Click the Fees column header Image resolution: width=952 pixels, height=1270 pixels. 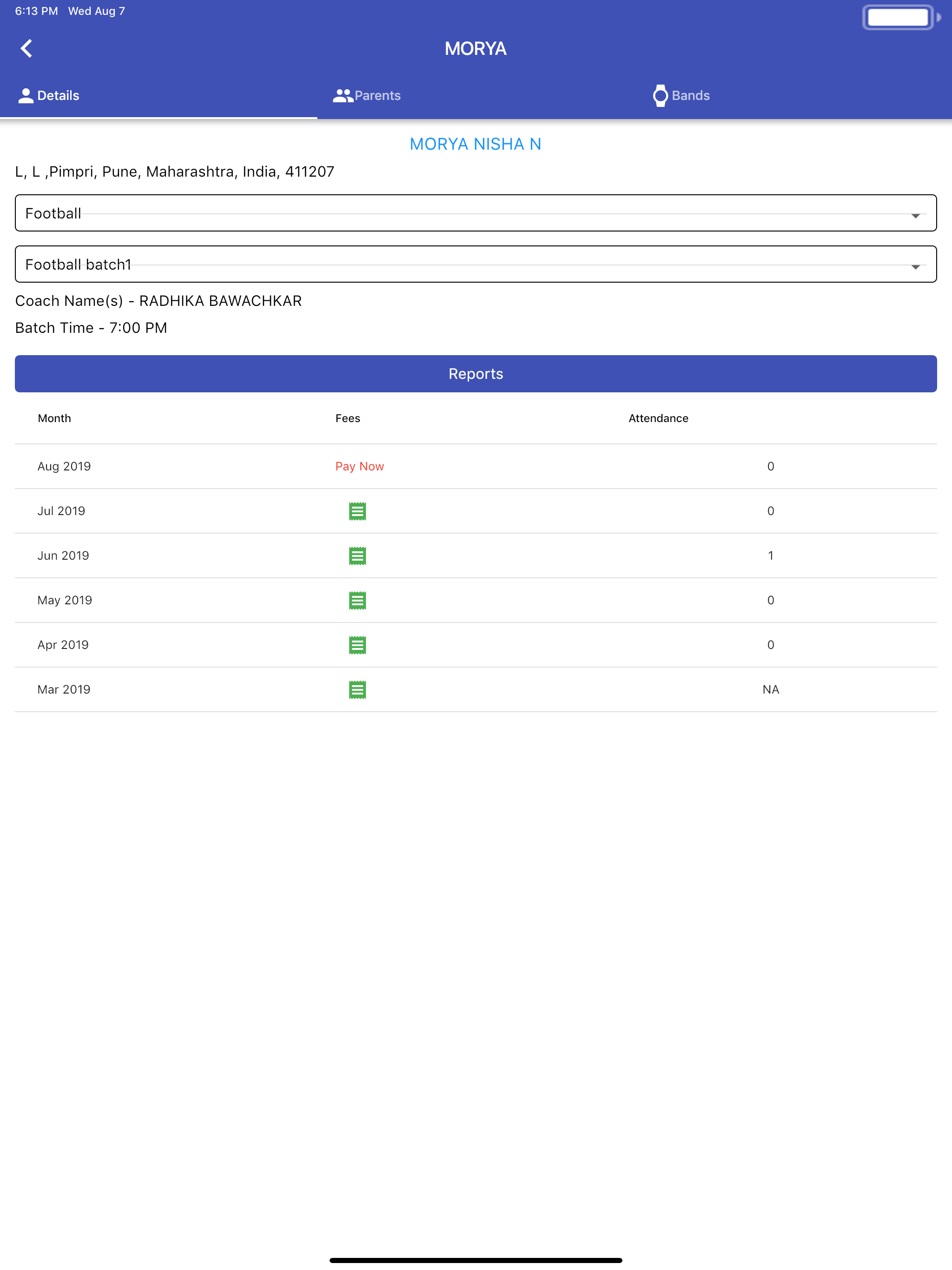click(347, 418)
